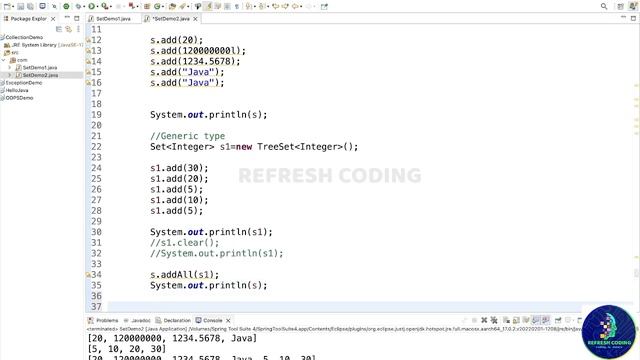Click the Search flashlight icon in toolbar

pyautogui.click(x=182, y=6)
